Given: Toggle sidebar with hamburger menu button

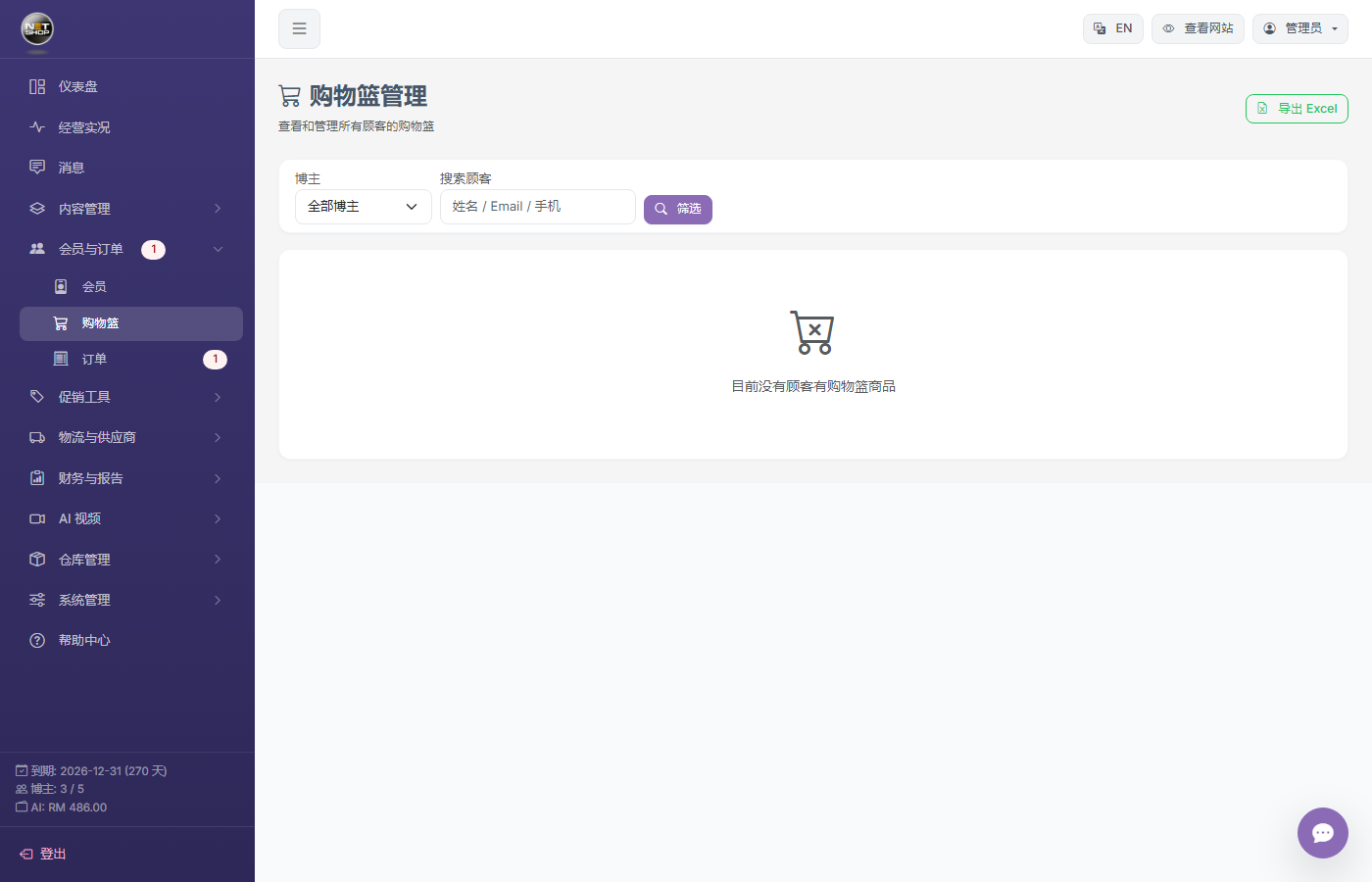Looking at the screenshot, I should tap(299, 28).
